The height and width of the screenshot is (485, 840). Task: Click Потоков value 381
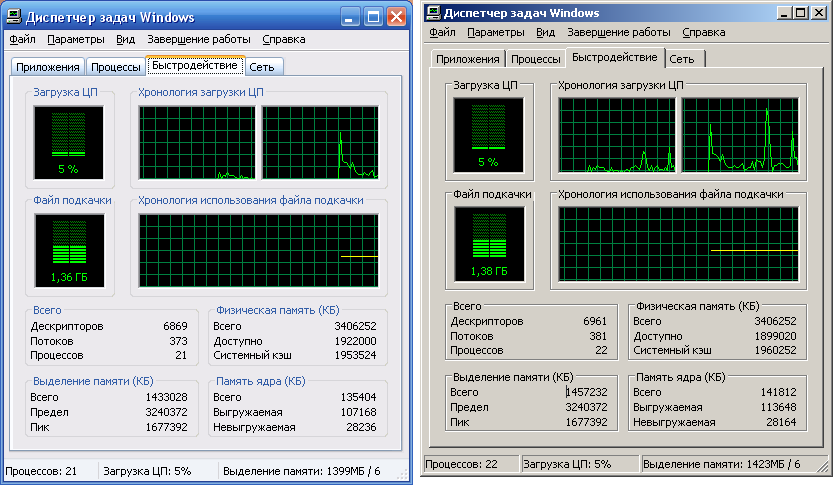[598, 337]
